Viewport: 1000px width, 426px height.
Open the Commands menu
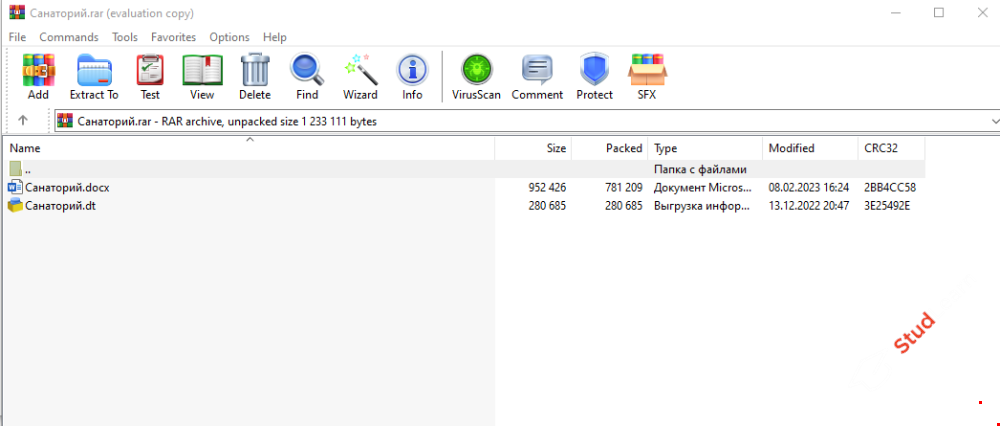point(69,37)
